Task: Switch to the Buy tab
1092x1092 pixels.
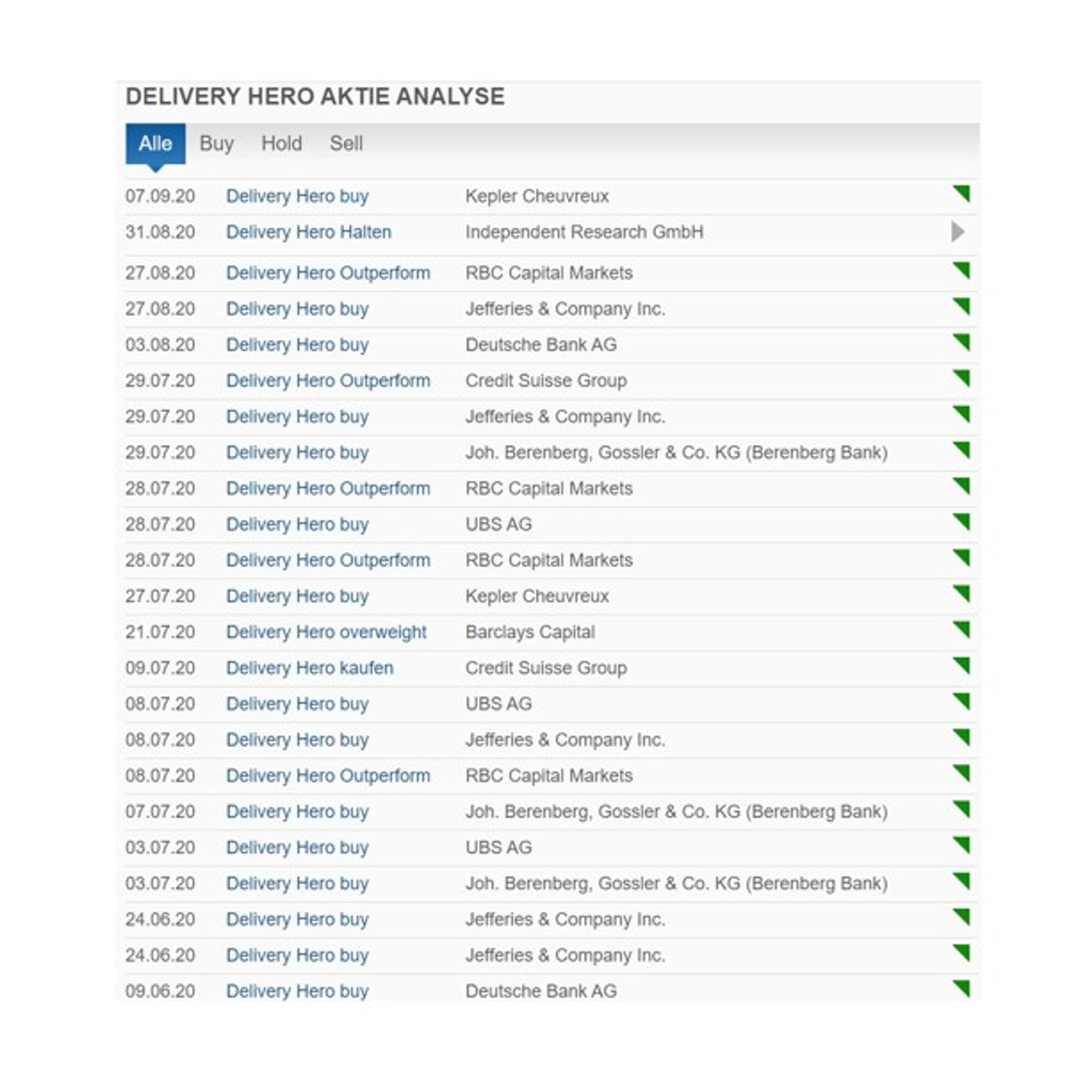Action: coord(216,144)
